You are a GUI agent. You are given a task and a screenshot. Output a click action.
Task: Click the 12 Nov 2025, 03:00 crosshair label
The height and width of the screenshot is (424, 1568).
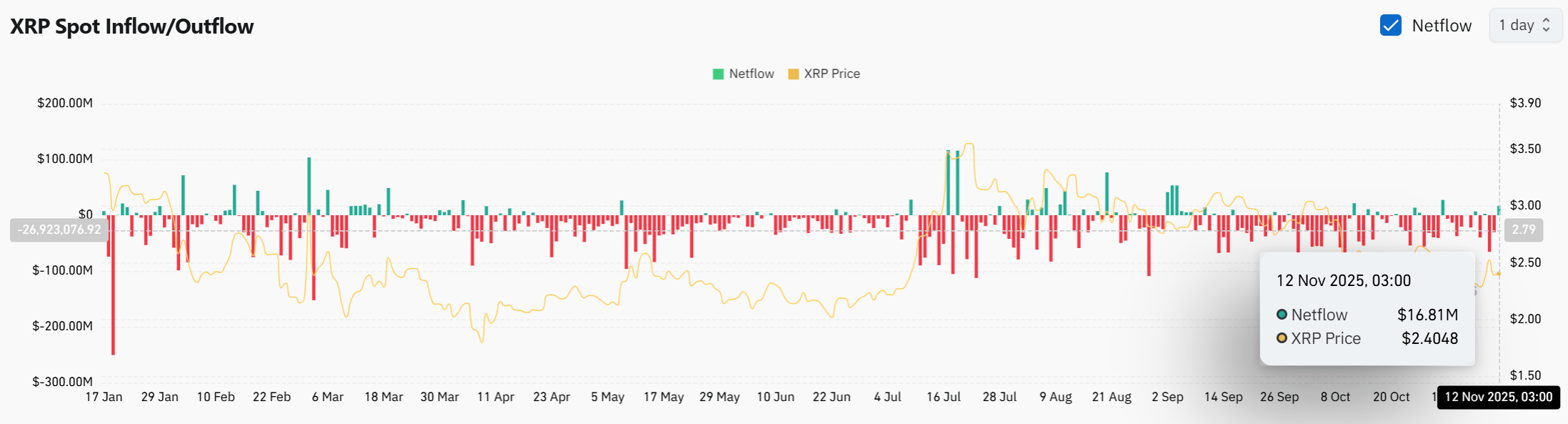click(x=1498, y=397)
